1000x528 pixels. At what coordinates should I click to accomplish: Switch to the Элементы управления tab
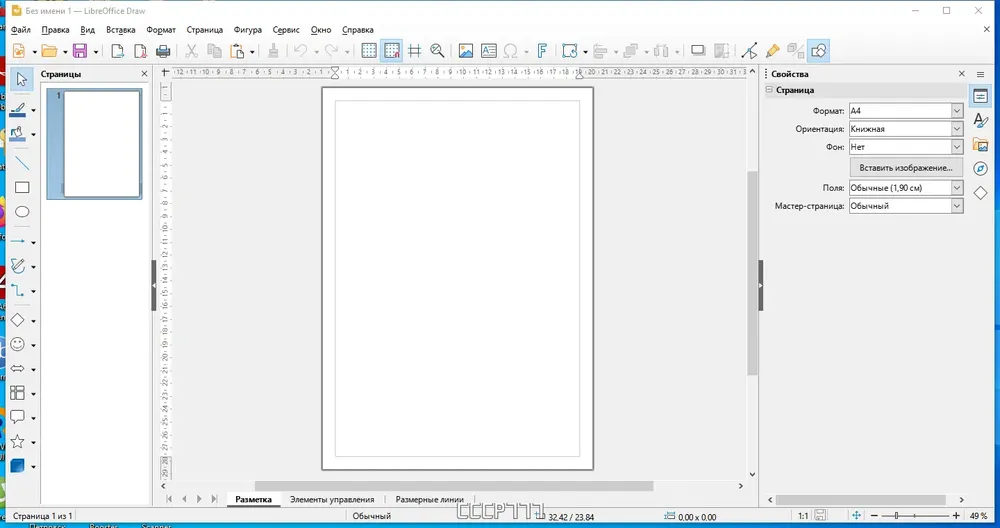coord(332,499)
